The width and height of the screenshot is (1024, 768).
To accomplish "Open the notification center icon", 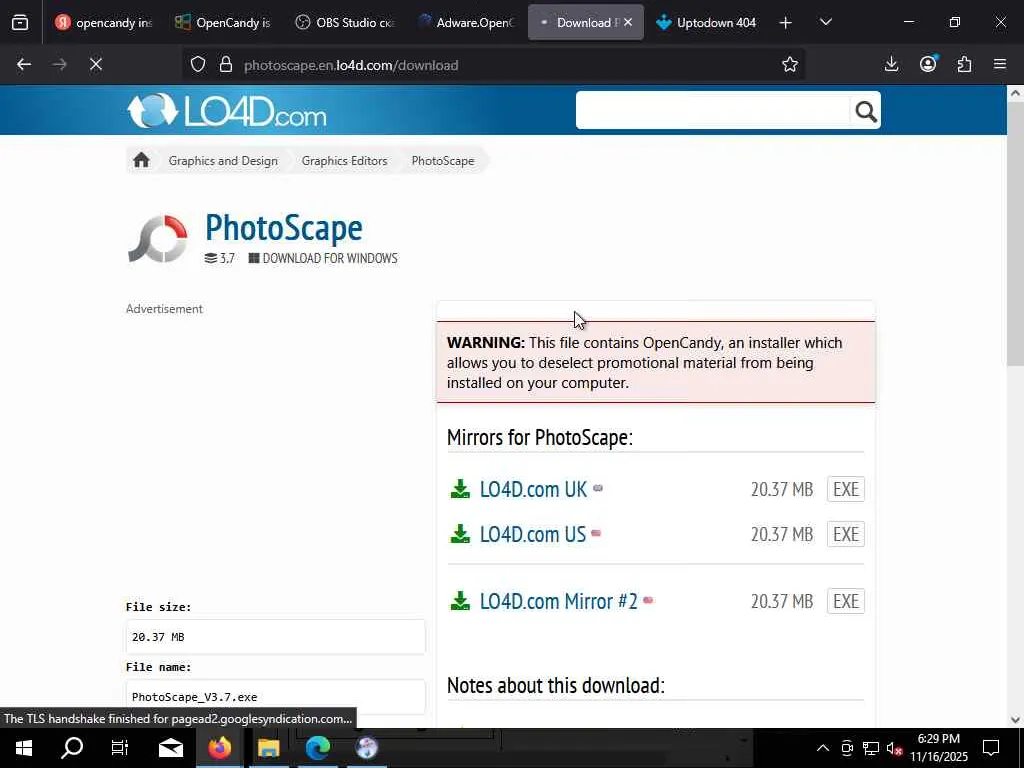I will point(991,748).
